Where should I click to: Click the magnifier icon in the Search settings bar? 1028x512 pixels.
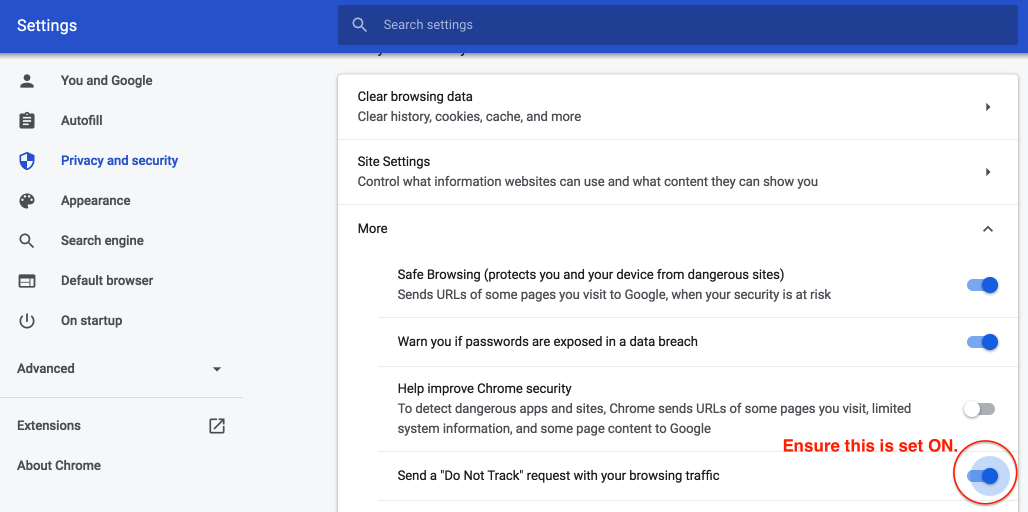[359, 25]
